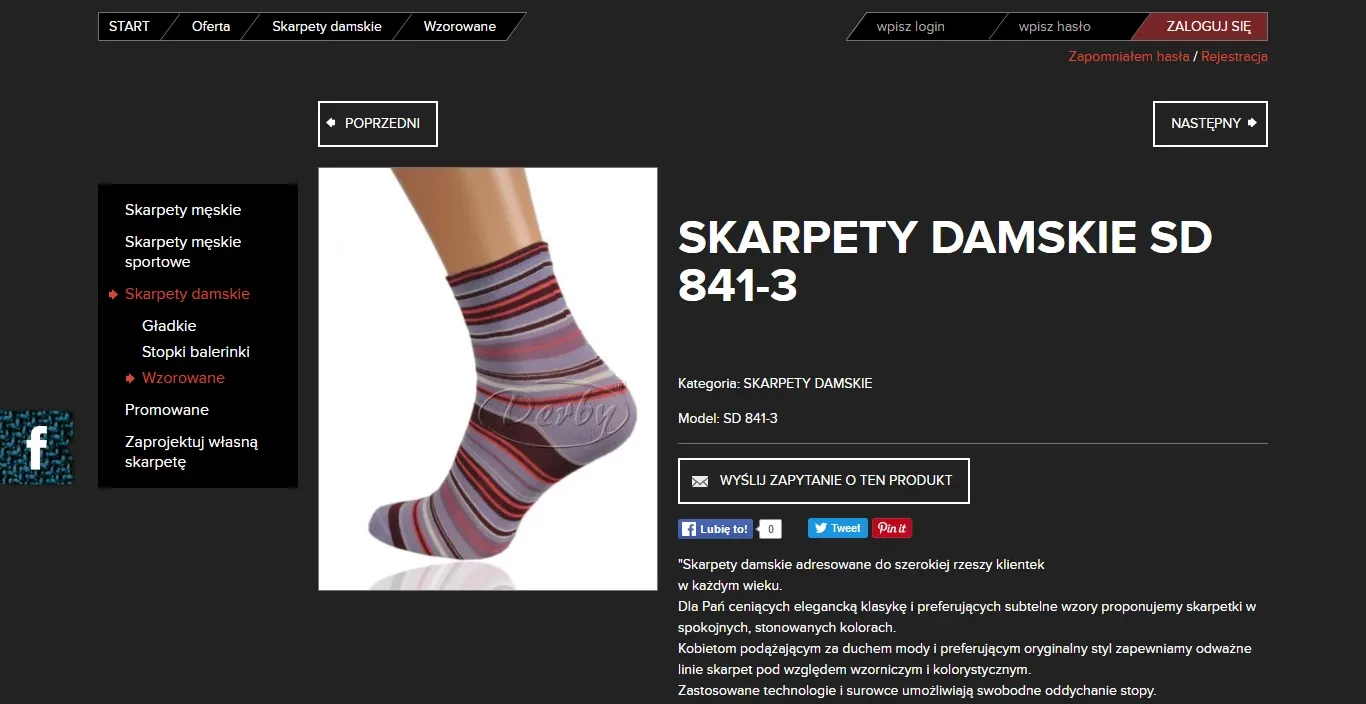Click the envelope icon in inquiry button

coord(700,481)
